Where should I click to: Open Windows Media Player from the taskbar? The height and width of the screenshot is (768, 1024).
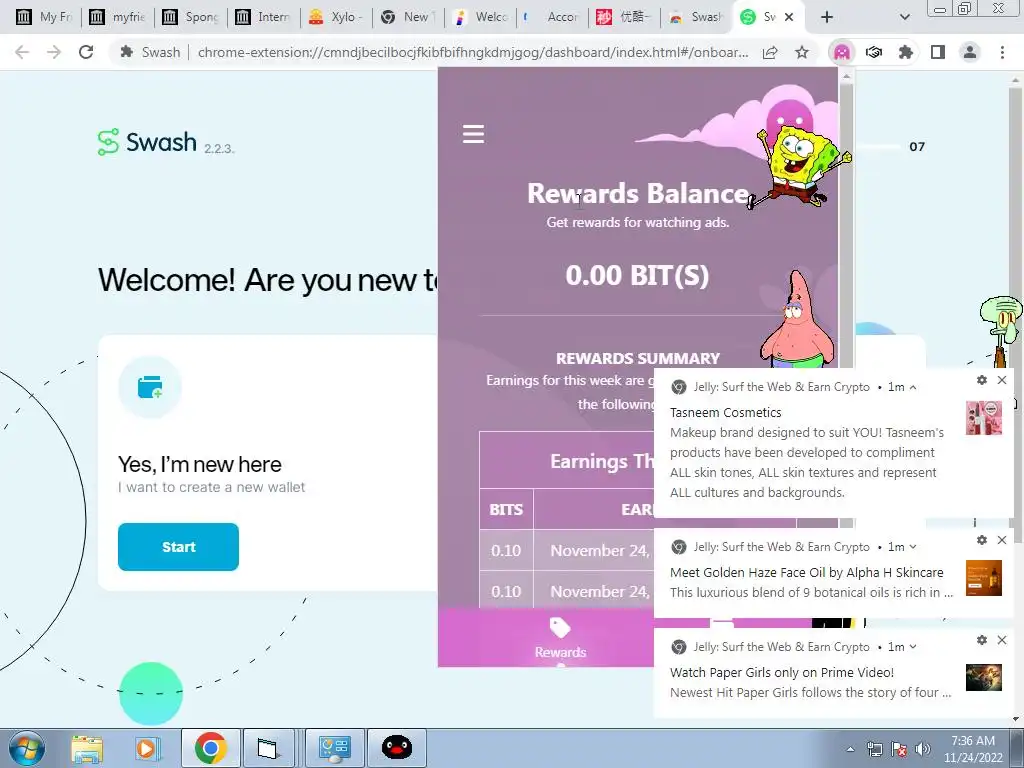tap(148, 748)
